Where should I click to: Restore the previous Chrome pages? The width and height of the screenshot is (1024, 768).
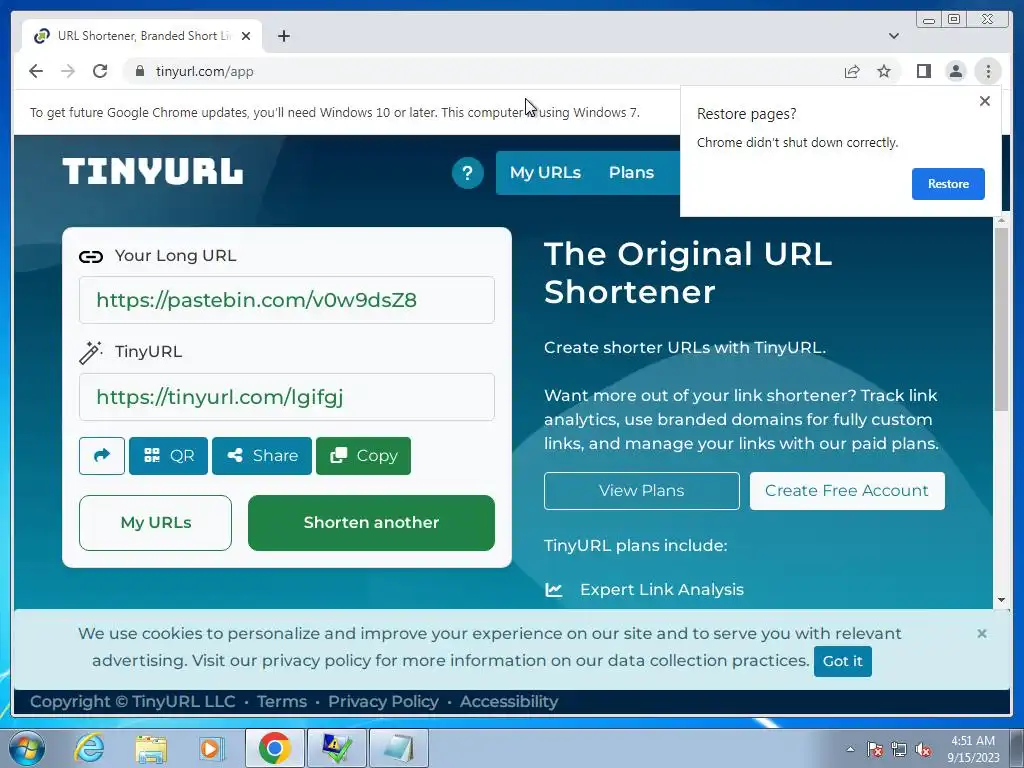pos(948,184)
